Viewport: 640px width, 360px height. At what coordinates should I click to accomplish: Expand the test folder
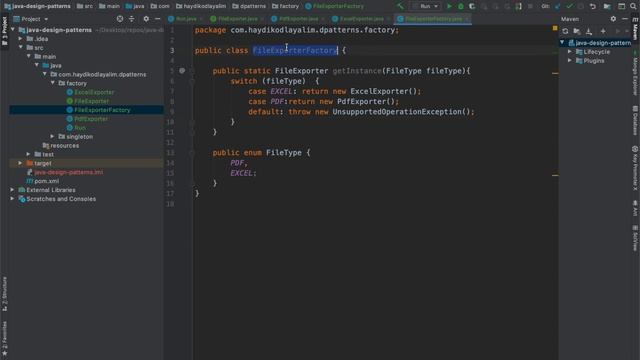29,154
